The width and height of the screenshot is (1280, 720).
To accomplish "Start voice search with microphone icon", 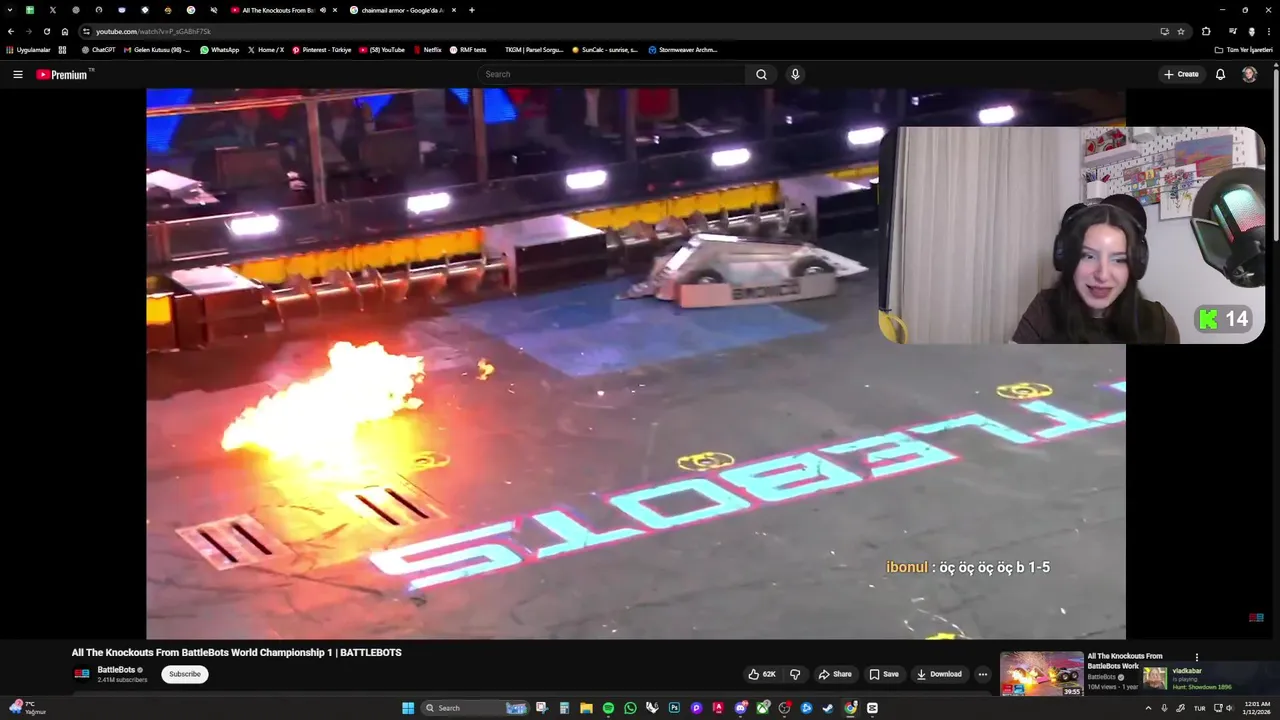I will pos(795,74).
